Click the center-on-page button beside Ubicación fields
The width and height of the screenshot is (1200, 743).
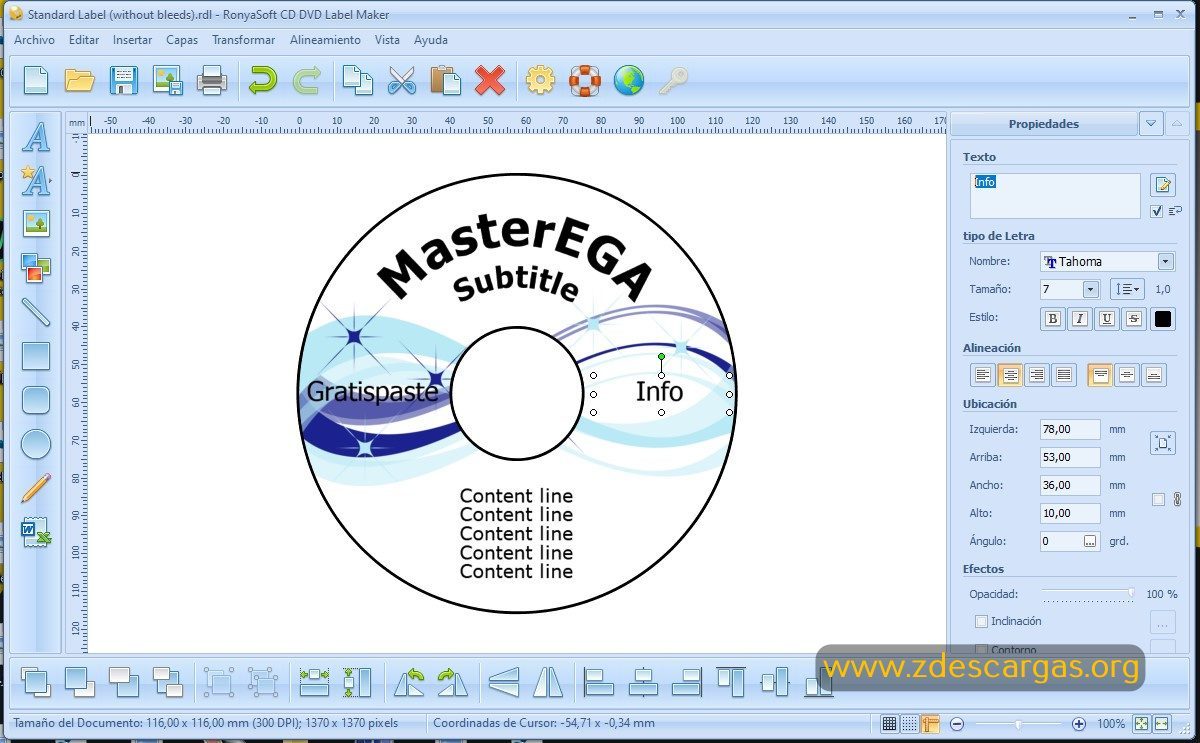tap(1162, 443)
